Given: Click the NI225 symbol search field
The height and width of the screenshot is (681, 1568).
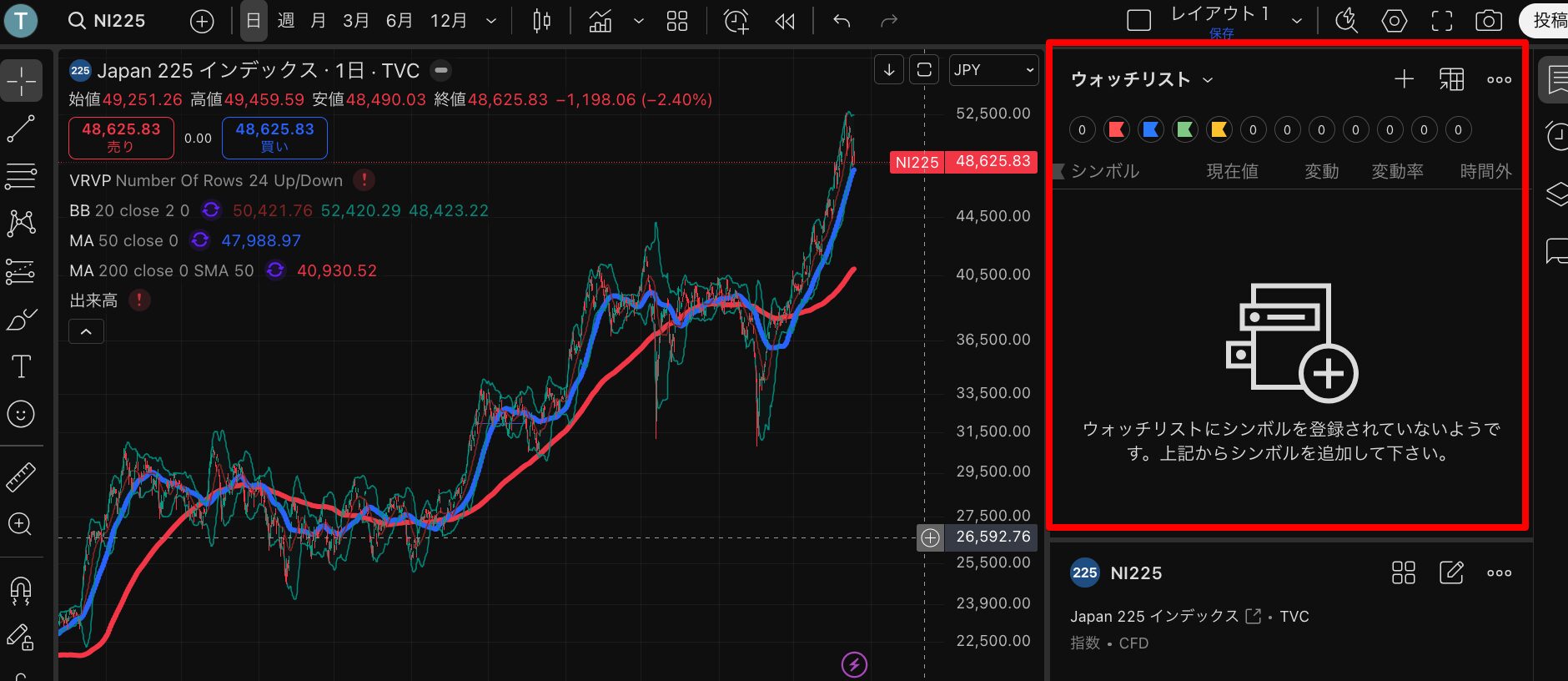Looking at the screenshot, I should pyautogui.click(x=108, y=21).
